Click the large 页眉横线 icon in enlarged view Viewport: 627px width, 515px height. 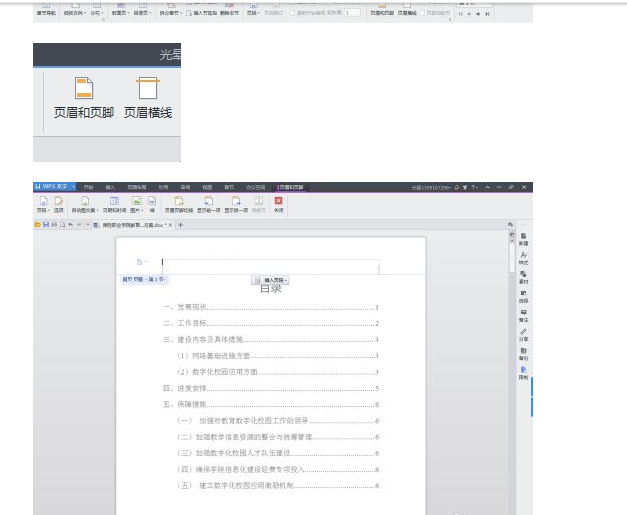coord(148,88)
